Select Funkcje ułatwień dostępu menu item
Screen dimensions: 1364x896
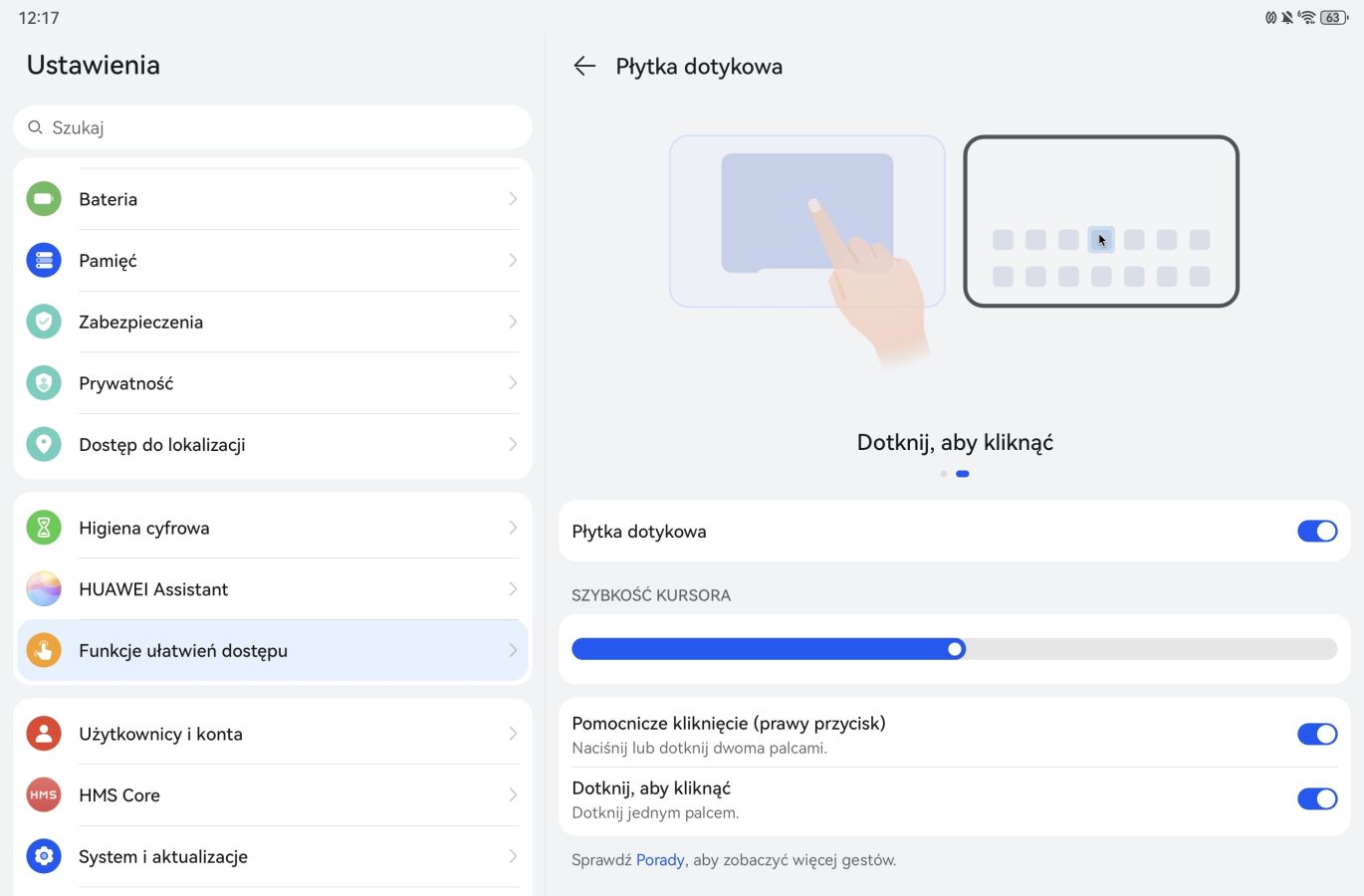(x=183, y=651)
